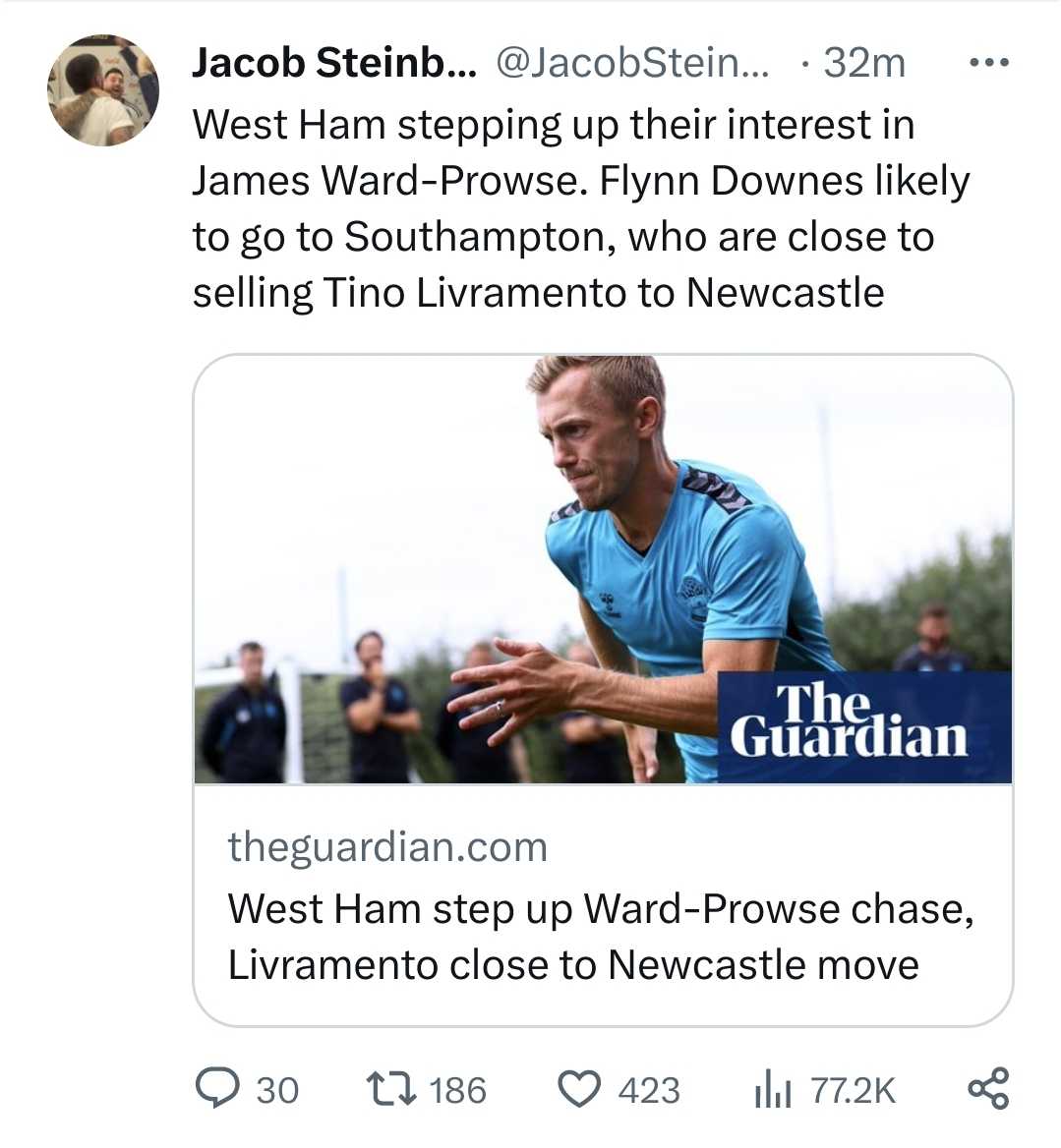Viewport: 1061px width, 1148px height.
Task: Open Jacob Steinberg's profile avatar
Action: [x=103, y=90]
